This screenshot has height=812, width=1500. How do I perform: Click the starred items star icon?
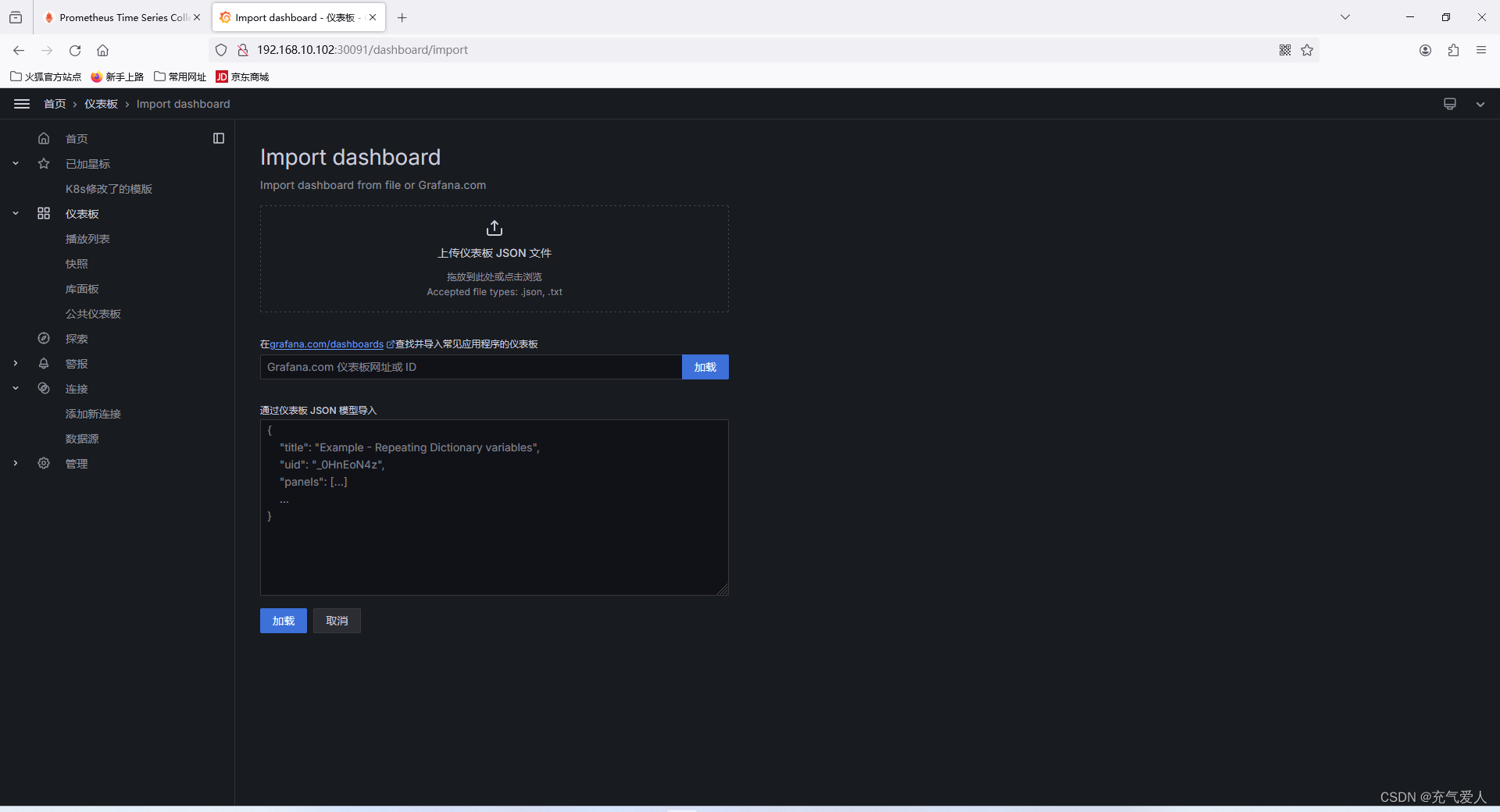tap(44, 163)
